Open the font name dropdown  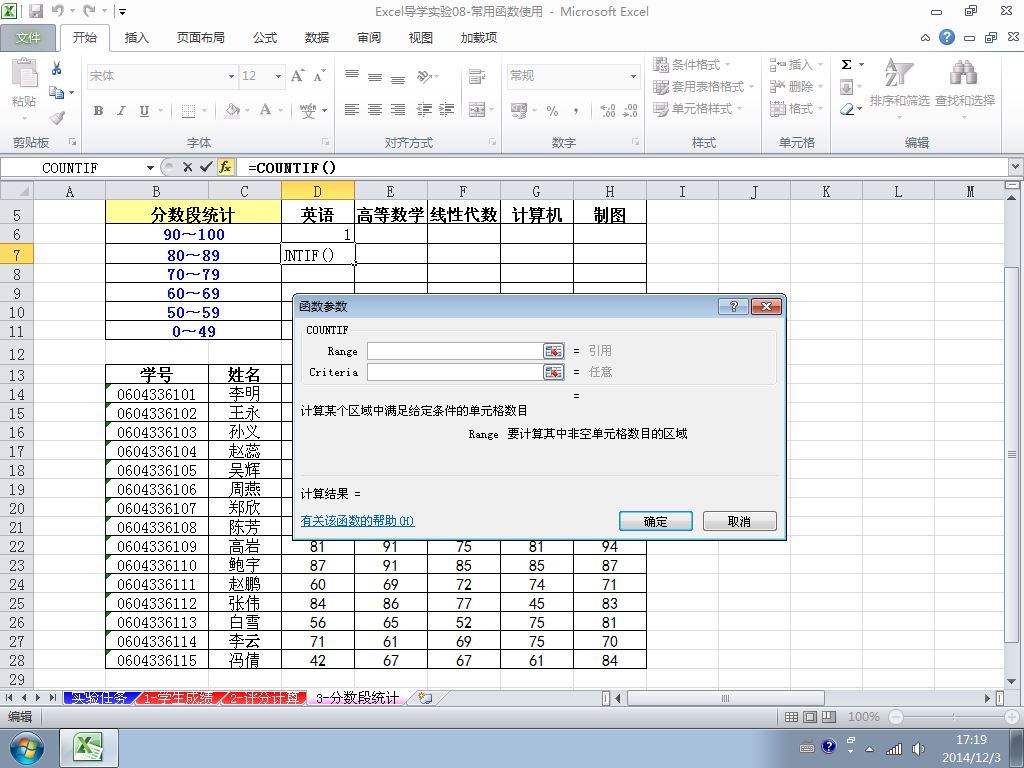231,76
